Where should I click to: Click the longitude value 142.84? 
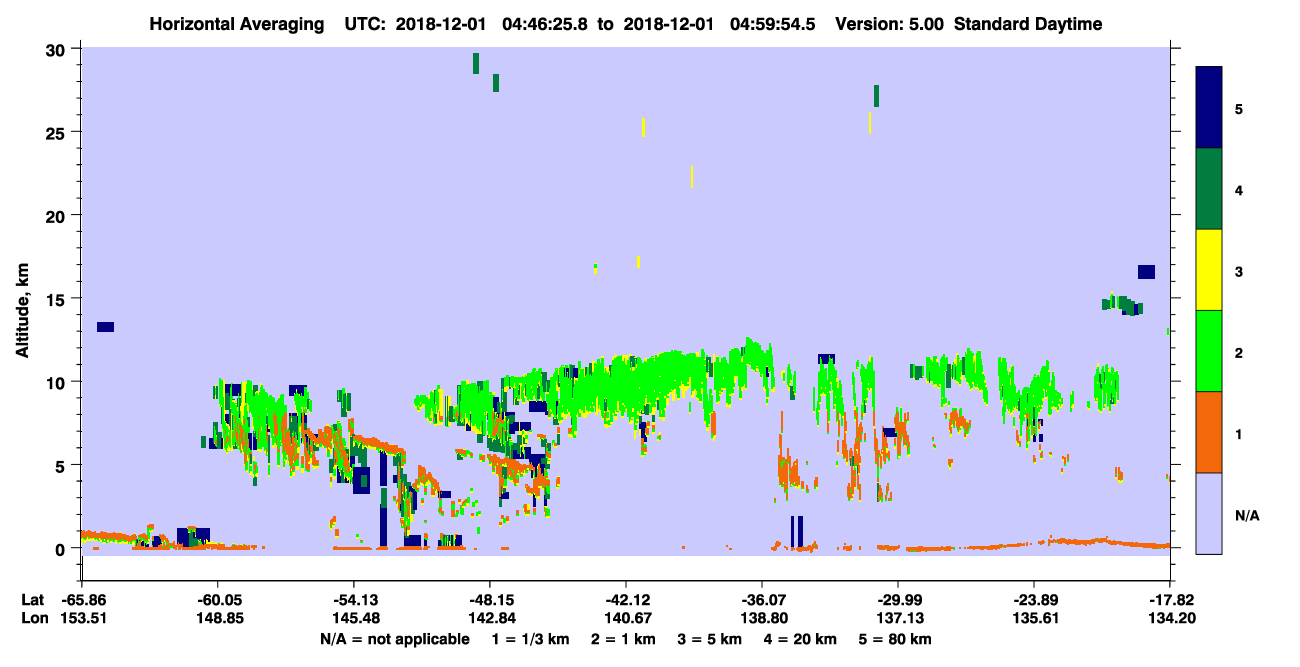pos(490,618)
